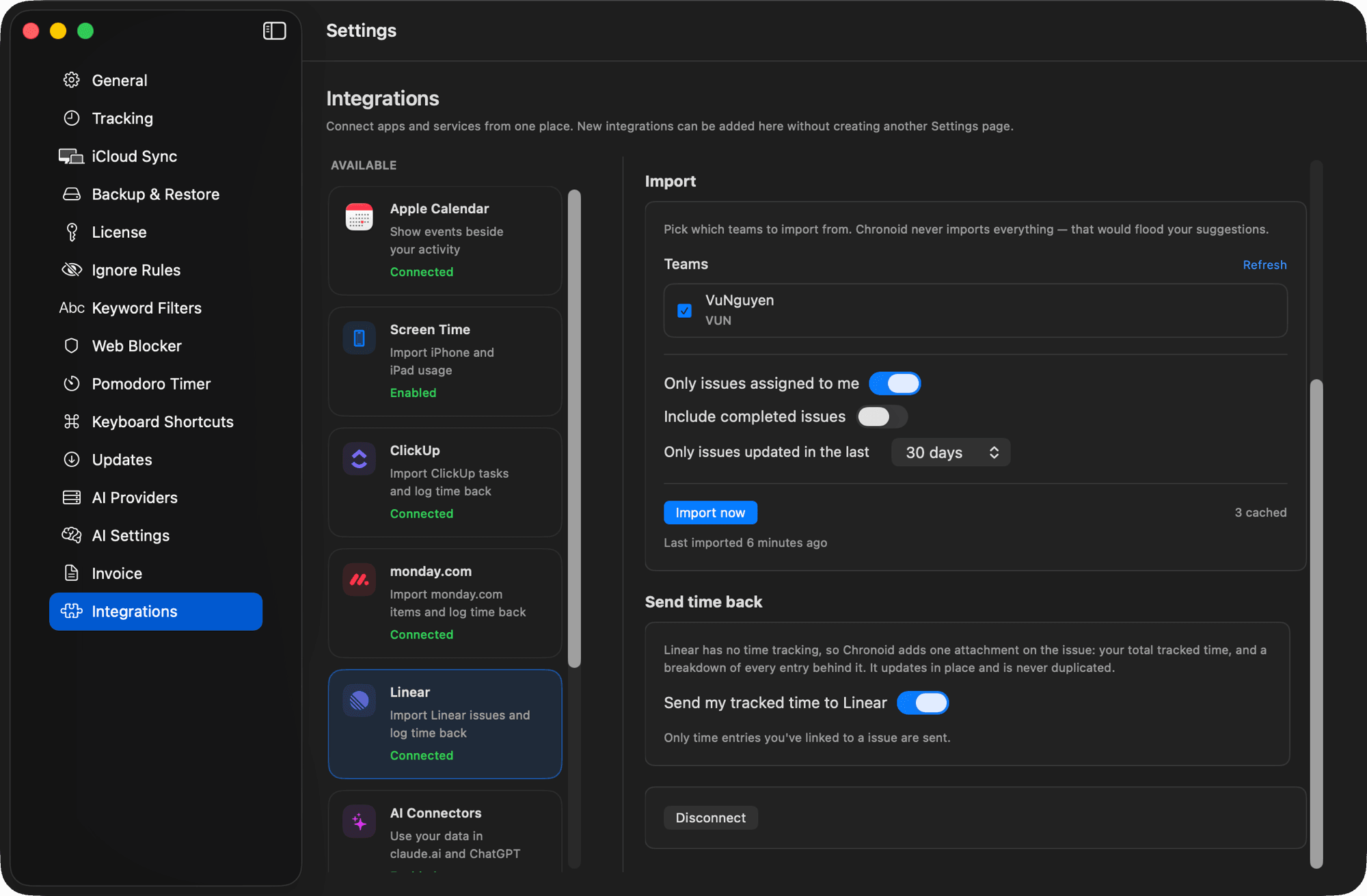
Task: Select the AI Connectors integration title
Action: (435, 813)
